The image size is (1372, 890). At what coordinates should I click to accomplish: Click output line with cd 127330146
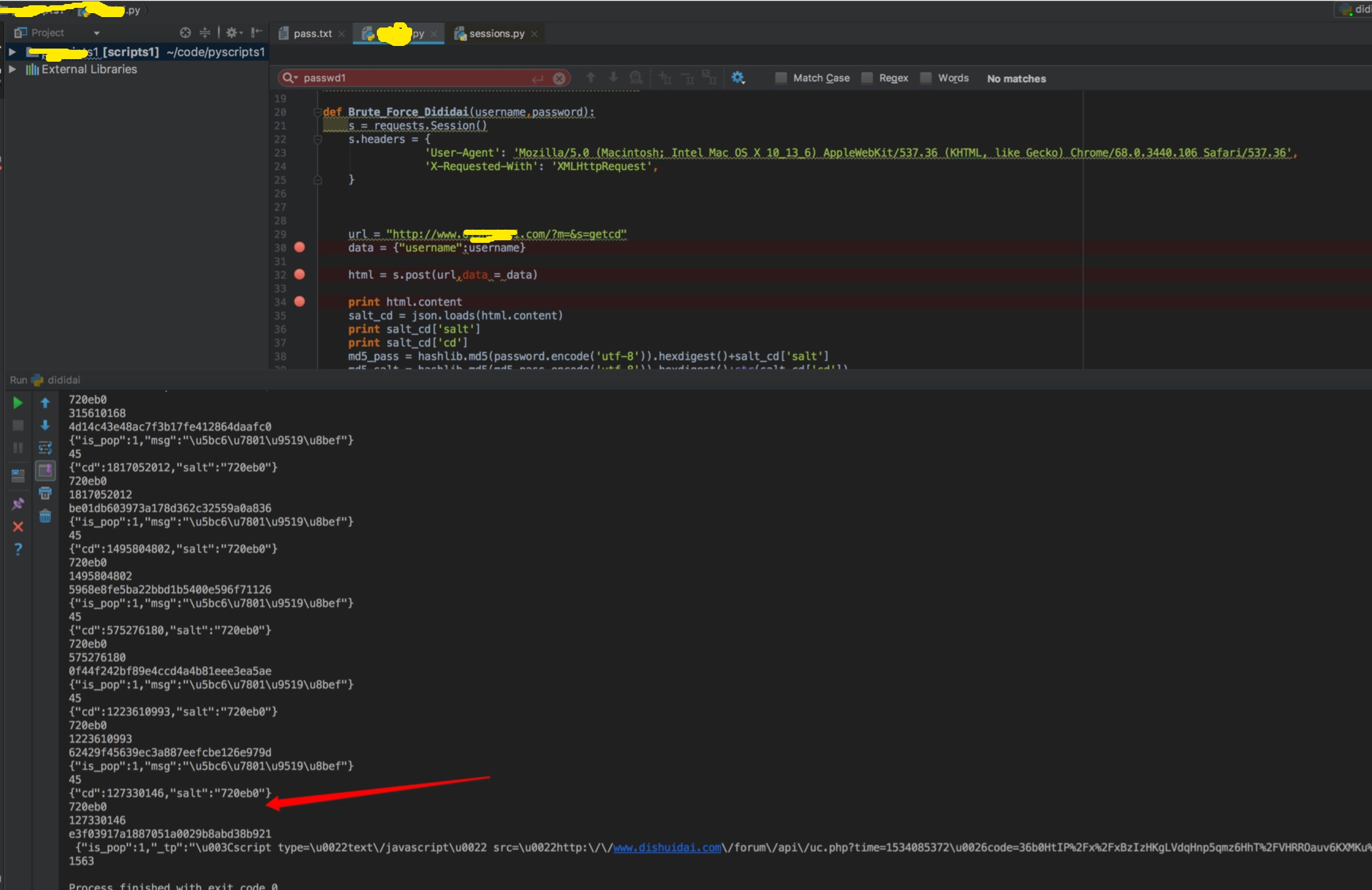(170, 793)
